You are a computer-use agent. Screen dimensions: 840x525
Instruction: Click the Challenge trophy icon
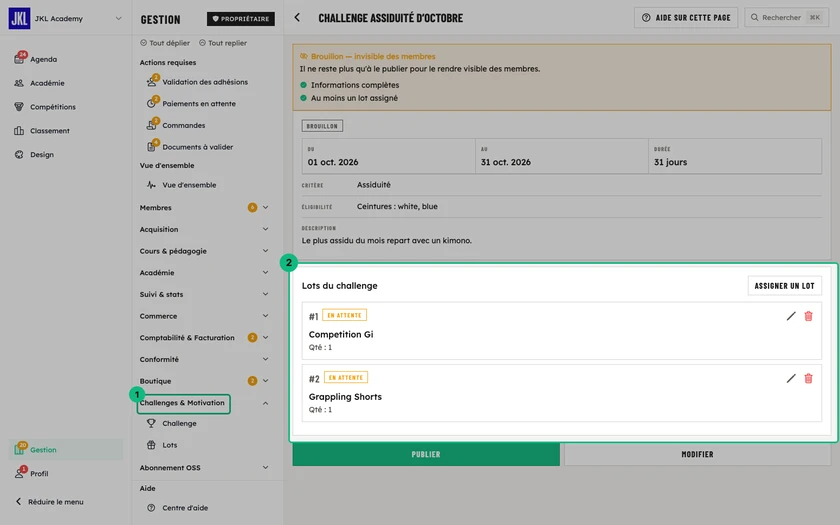tap(151, 423)
